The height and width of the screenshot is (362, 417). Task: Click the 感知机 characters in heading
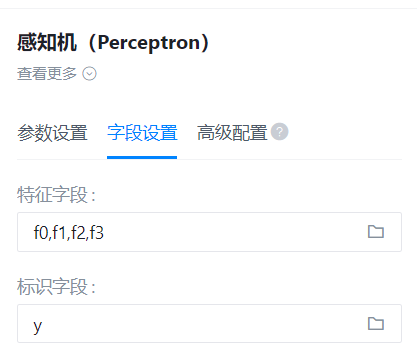point(47,43)
